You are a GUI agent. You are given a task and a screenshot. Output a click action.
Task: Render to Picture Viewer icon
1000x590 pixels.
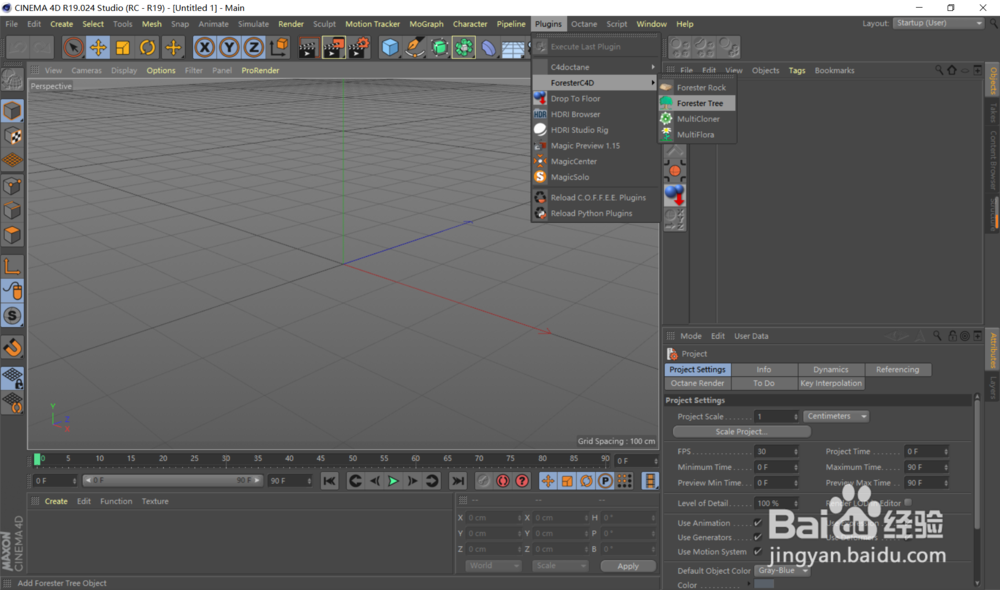(x=334, y=47)
